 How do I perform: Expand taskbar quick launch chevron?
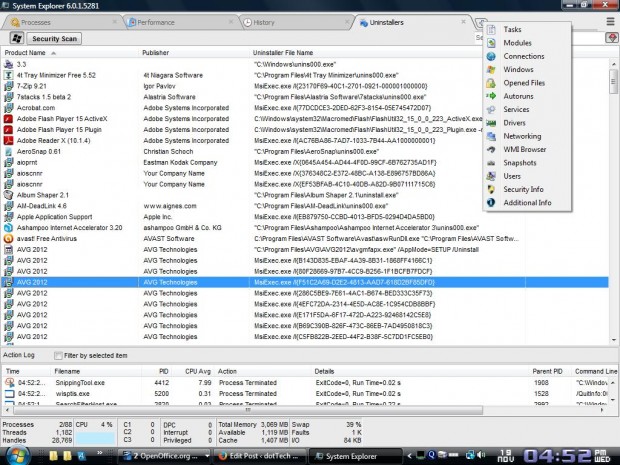point(100,452)
